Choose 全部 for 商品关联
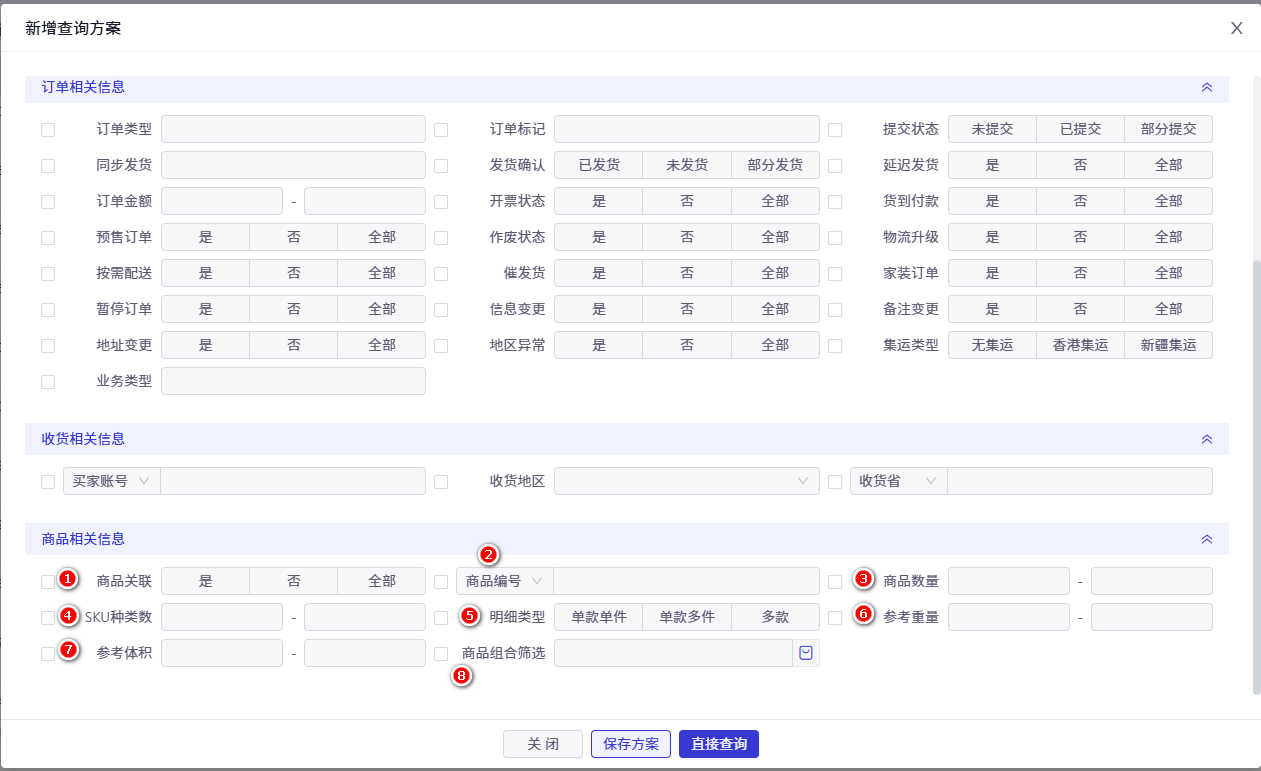This screenshot has width=1261, height=771. (382, 581)
